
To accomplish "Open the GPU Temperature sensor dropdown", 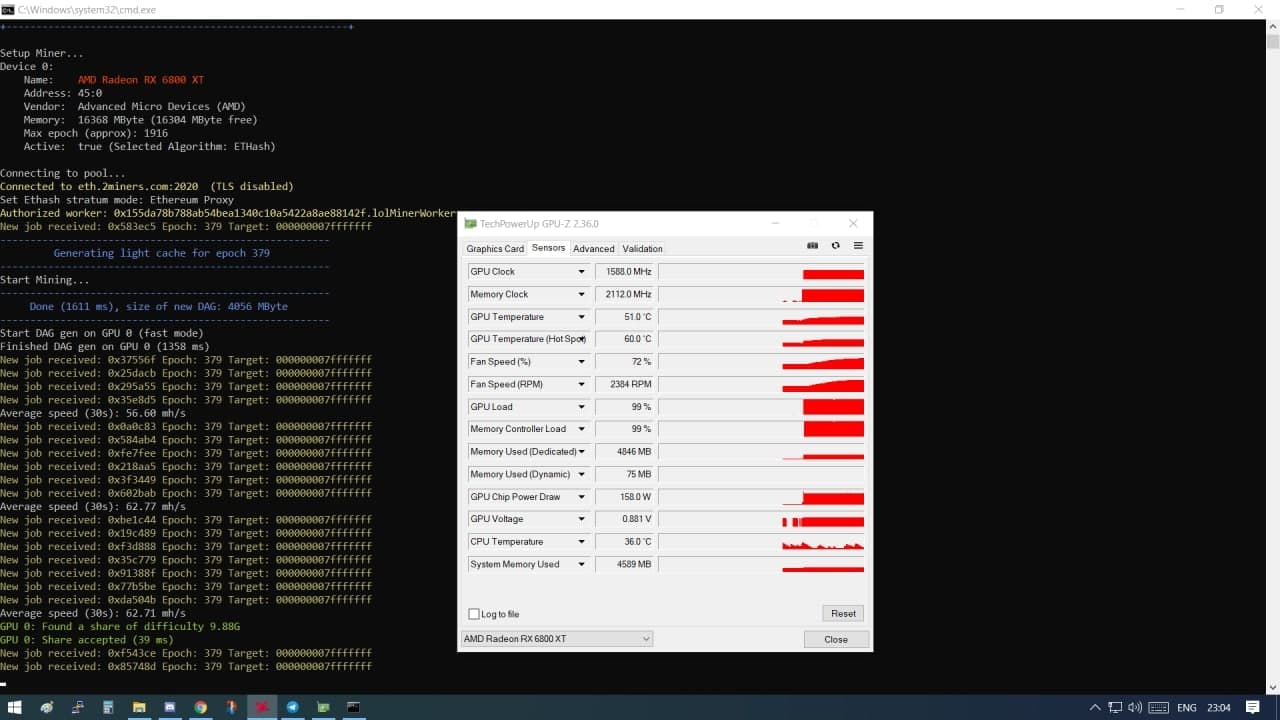I will coord(581,317).
